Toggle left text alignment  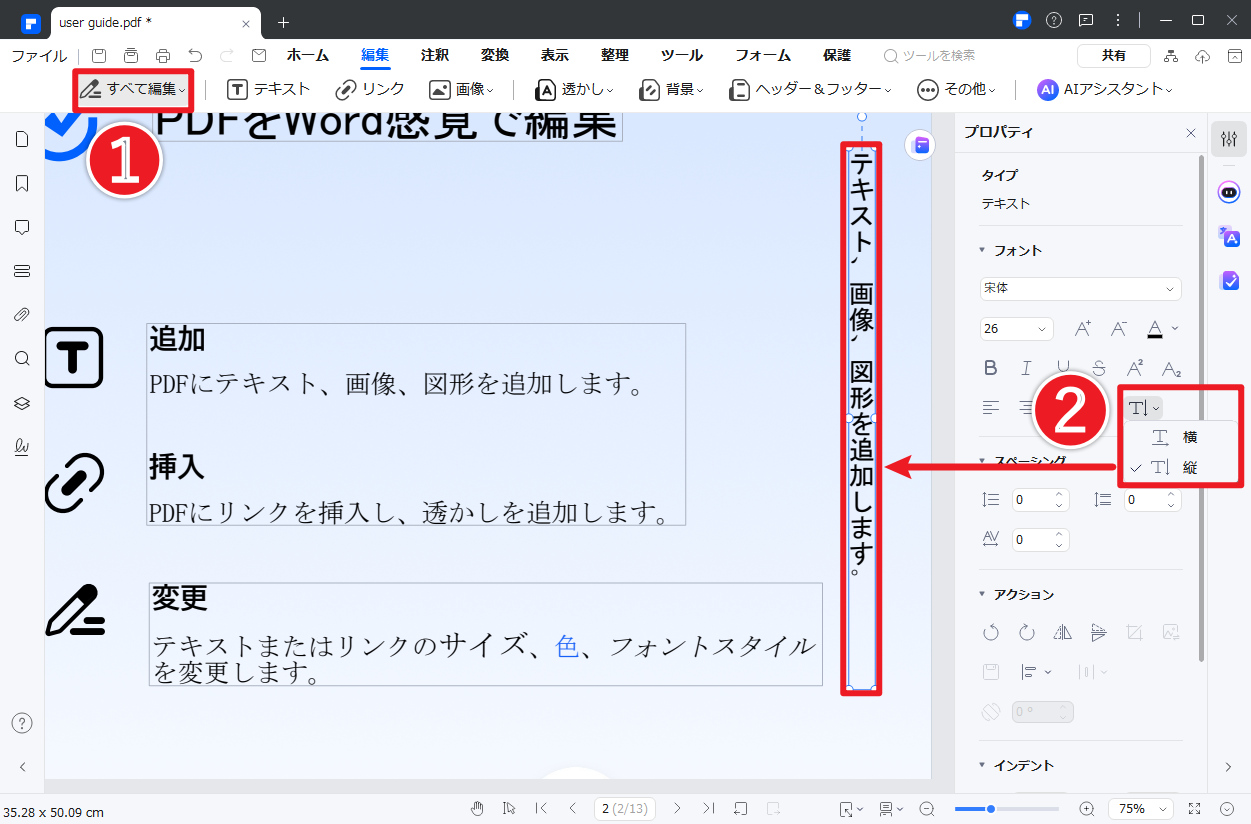pyautogui.click(x=990, y=408)
